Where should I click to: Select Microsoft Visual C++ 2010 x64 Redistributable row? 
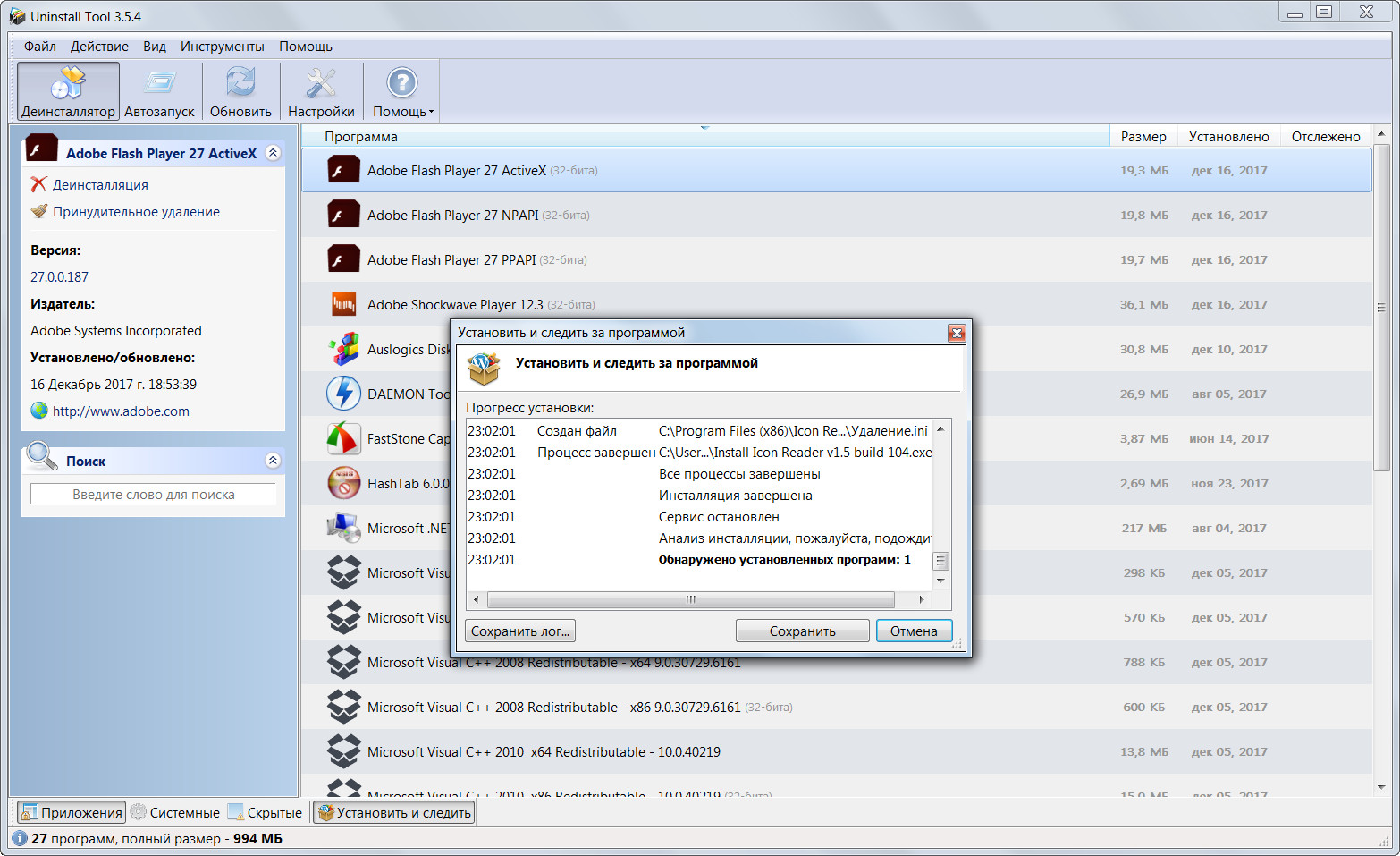(836, 751)
